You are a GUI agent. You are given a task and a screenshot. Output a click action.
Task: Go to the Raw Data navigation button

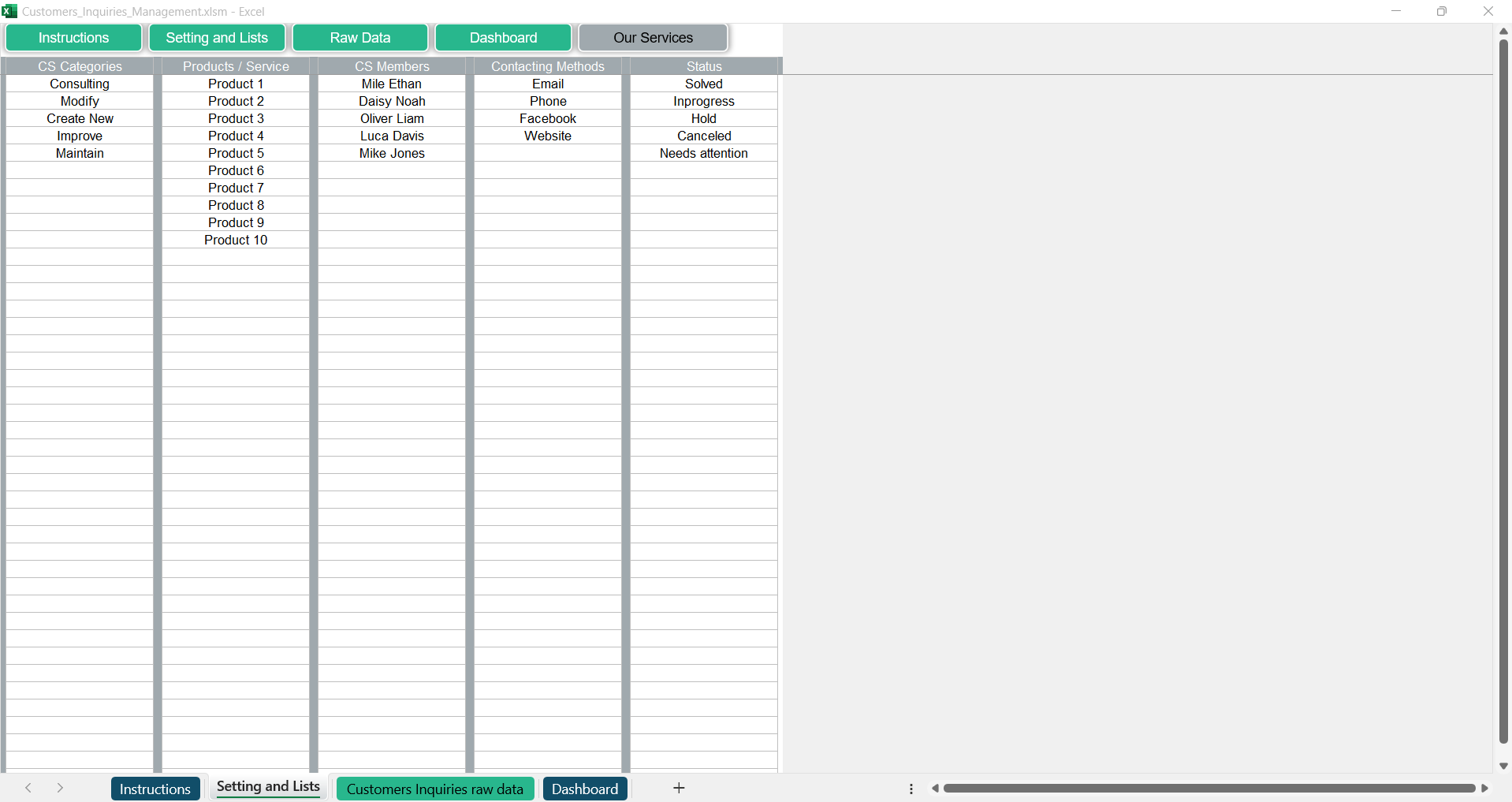[360, 38]
